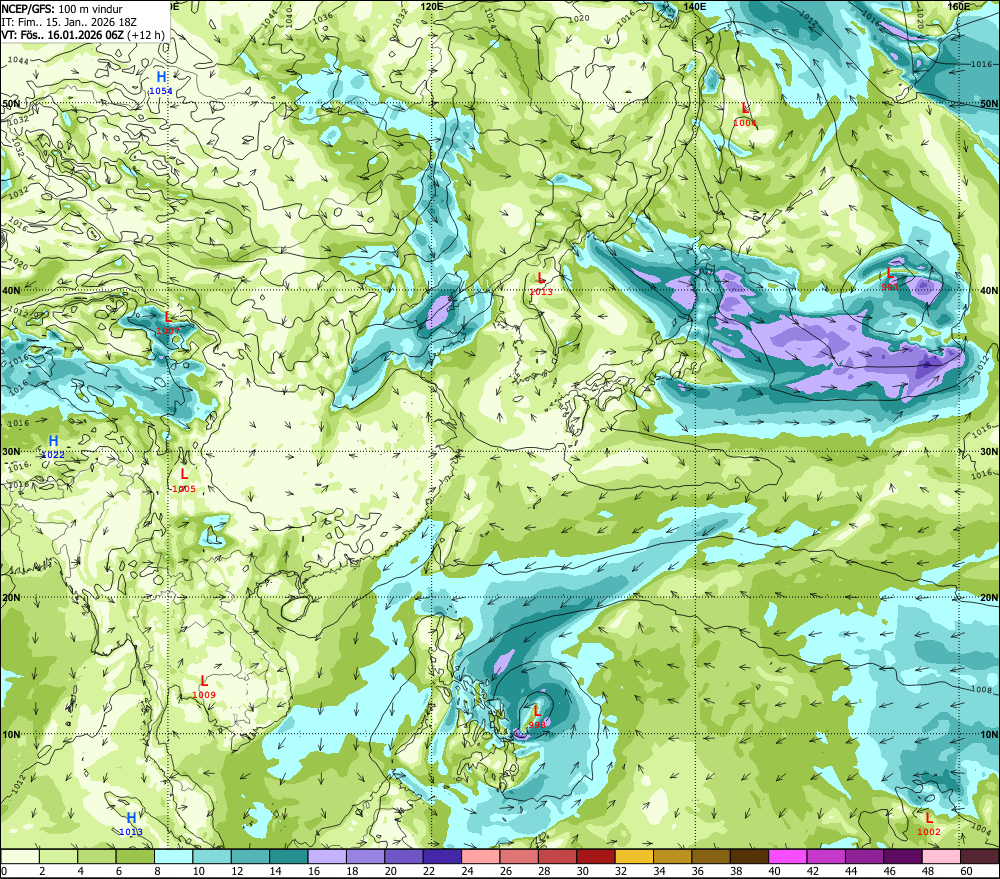Viewport: 1000px width, 879px height.
Task: Pick the 20–22 violet legend swatch
Action: (404, 856)
